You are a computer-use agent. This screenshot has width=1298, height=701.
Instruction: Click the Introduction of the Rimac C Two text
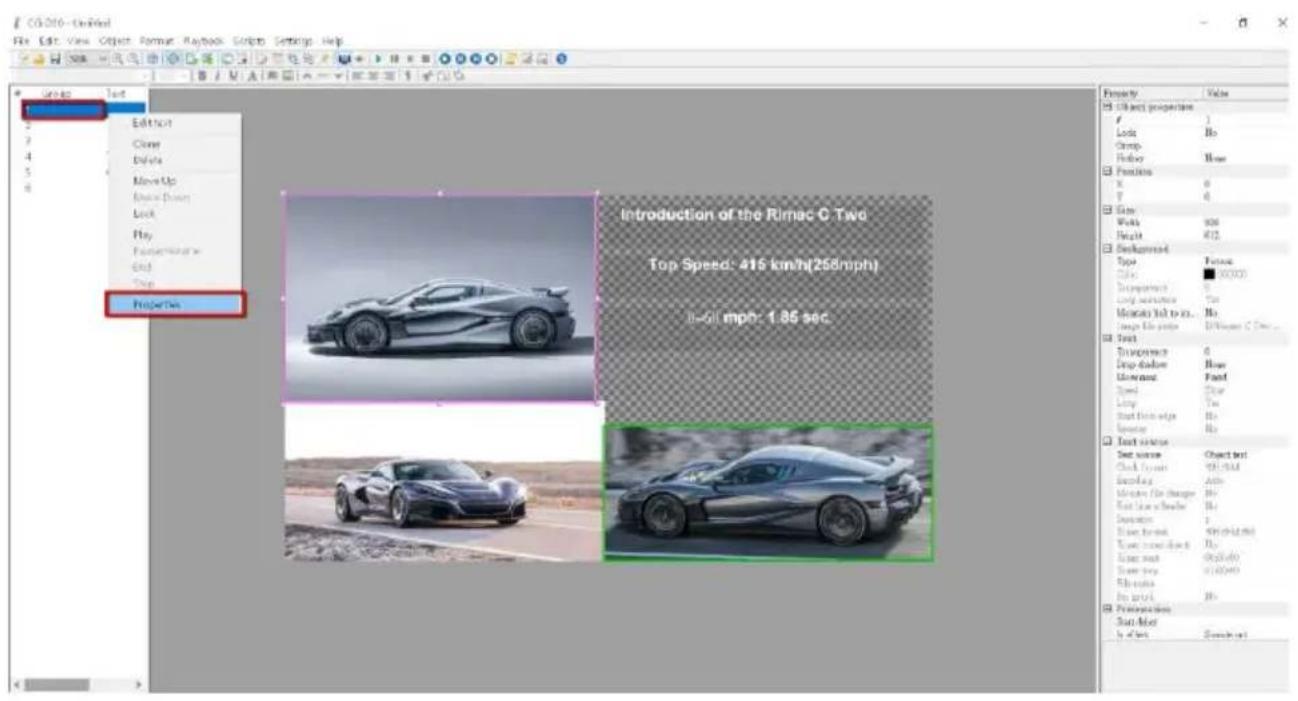tap(745, 215)
